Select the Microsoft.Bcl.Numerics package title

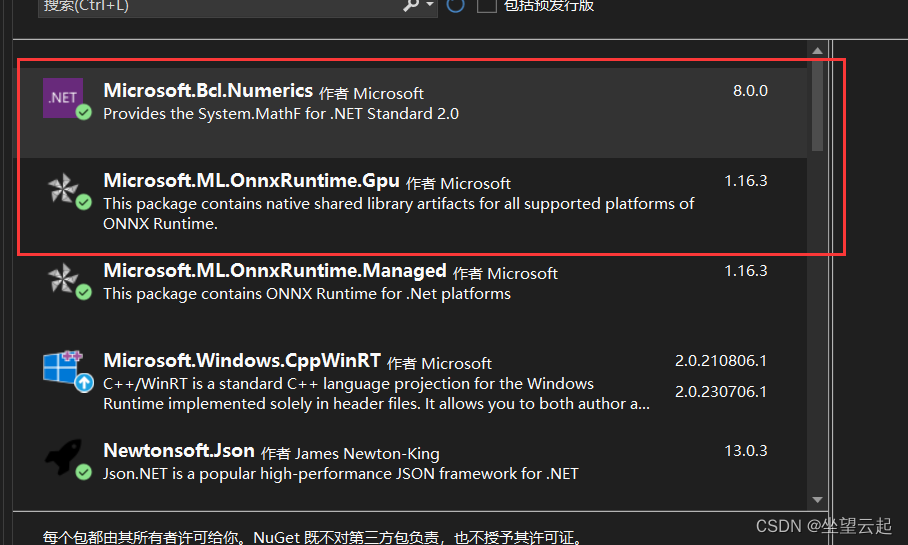208,91
